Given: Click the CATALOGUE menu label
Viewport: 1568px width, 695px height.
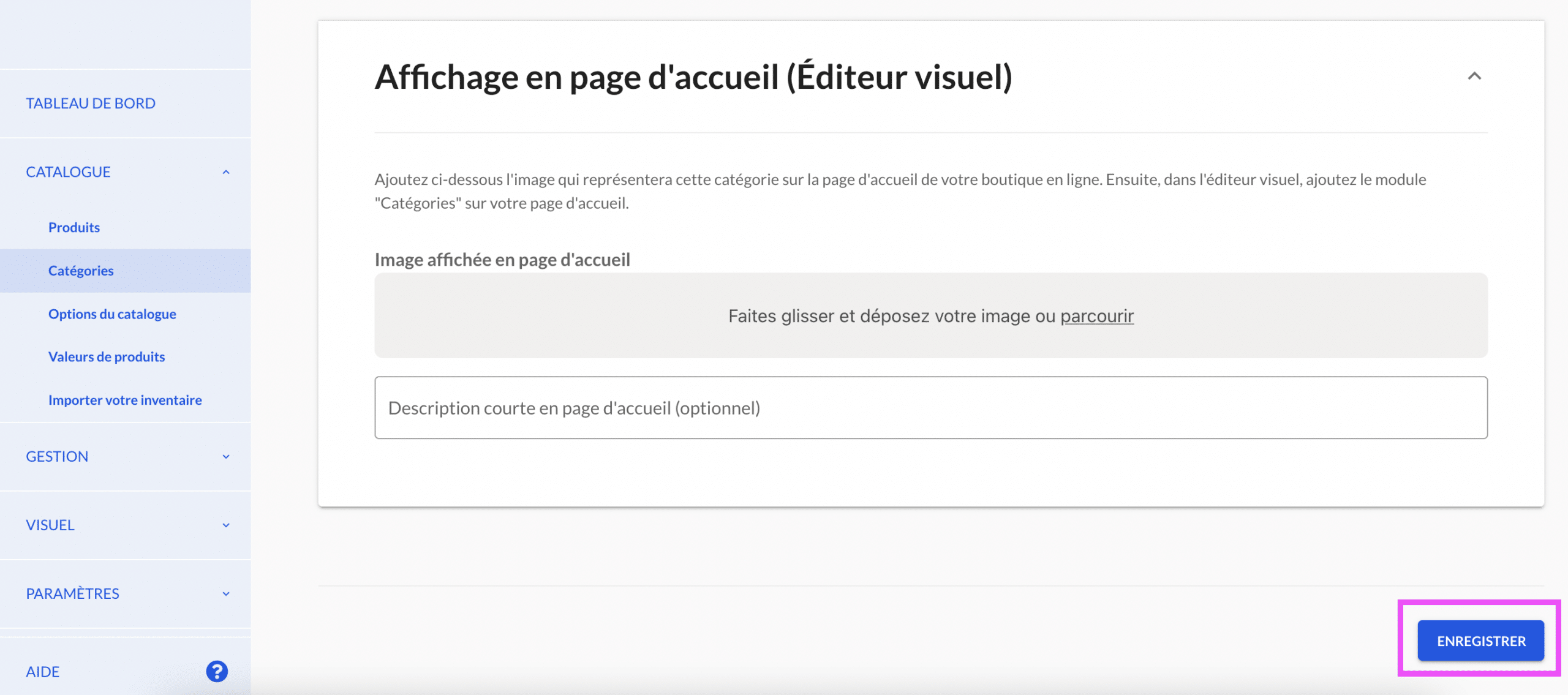Looking at the screenshot, I should [68, 172].
